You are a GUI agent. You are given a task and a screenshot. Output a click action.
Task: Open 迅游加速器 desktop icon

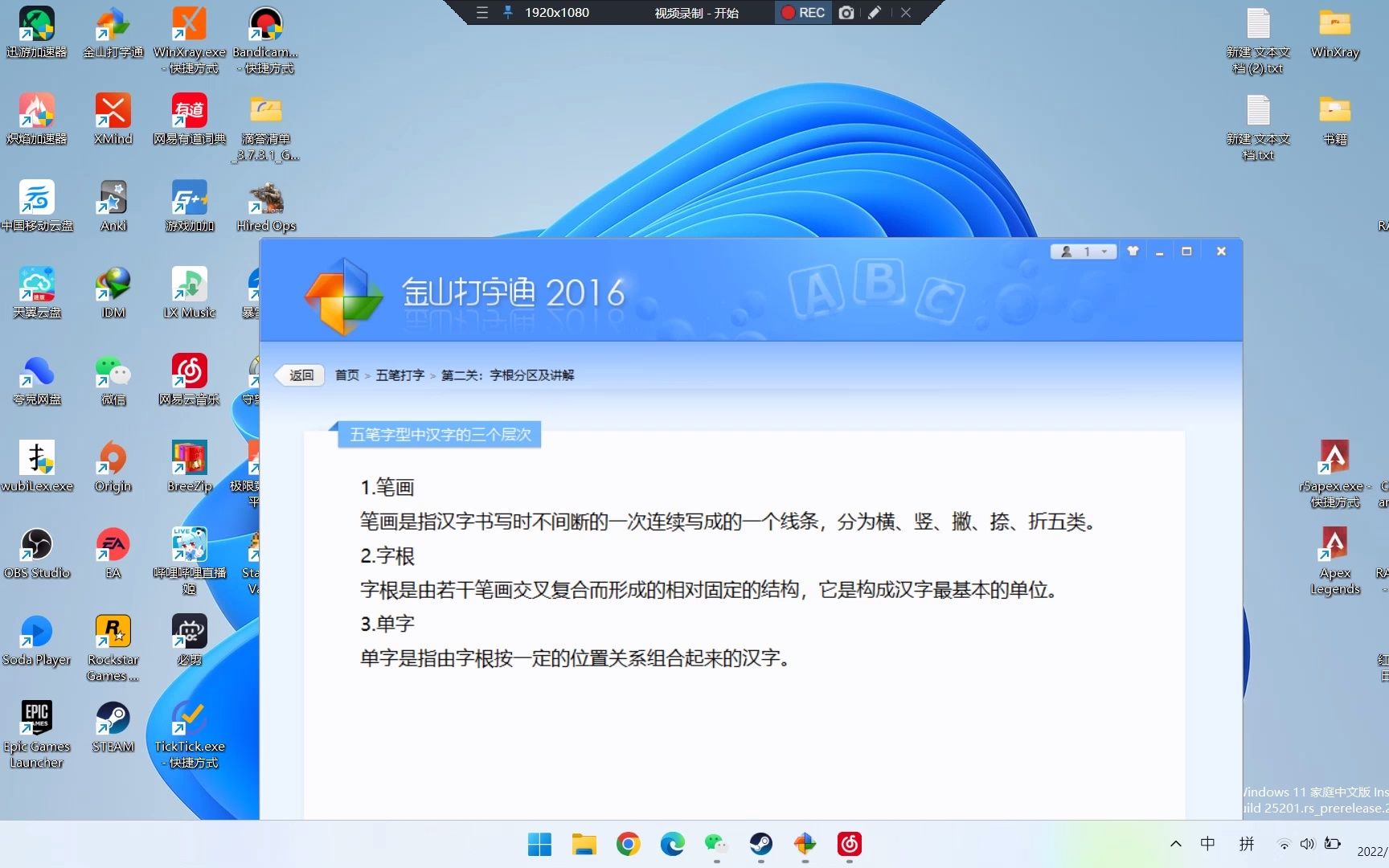click(37, 32)
